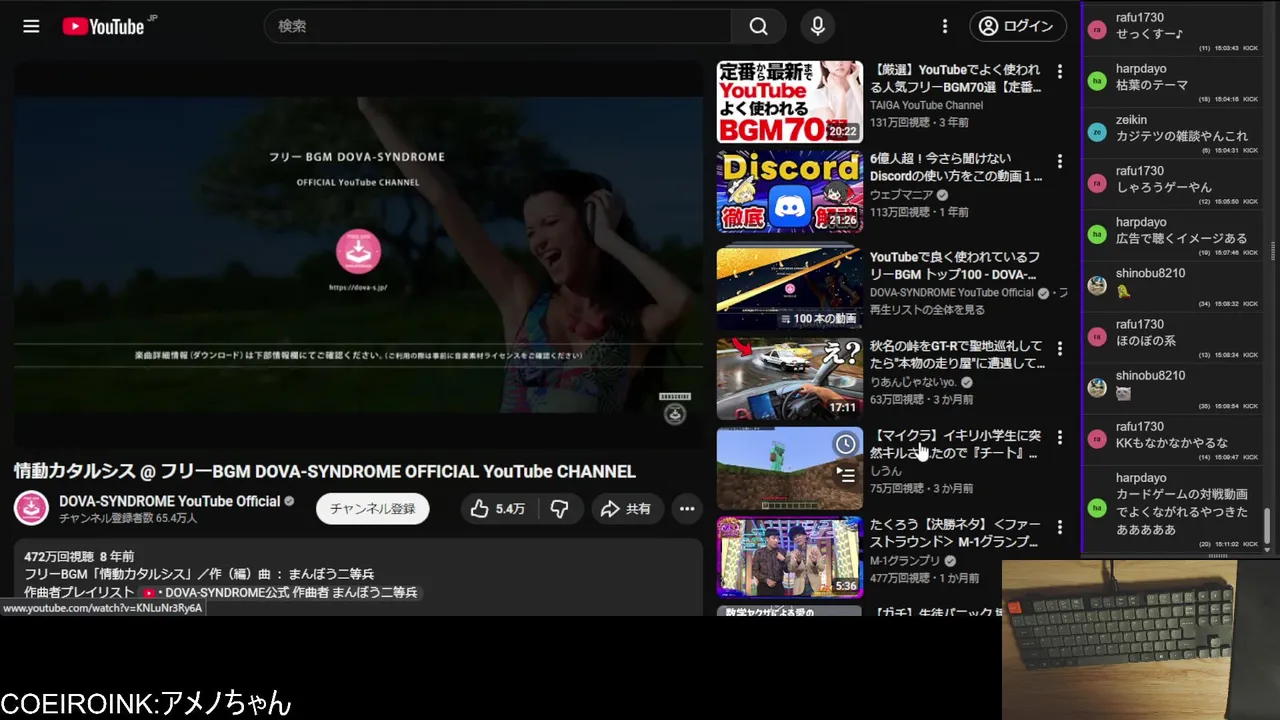Open the M-1グランプリ channel name
Image resolution: width=1280 pixels, height=720 pixels.
pyautogui.click(x=905, y=561)
